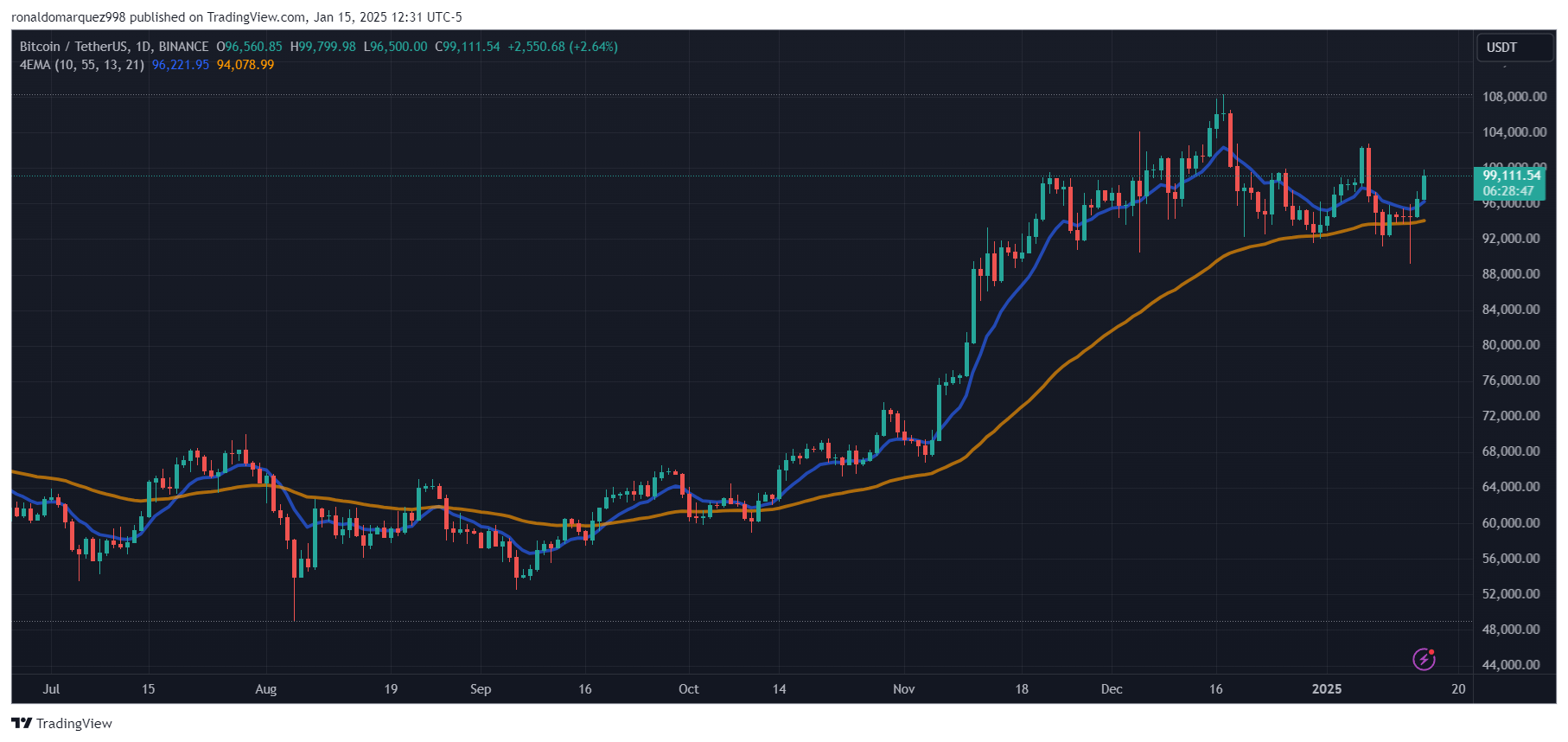Open the USDT currency selector
The width and height of the screenshot is (1568, 742).
[1515, 48]
